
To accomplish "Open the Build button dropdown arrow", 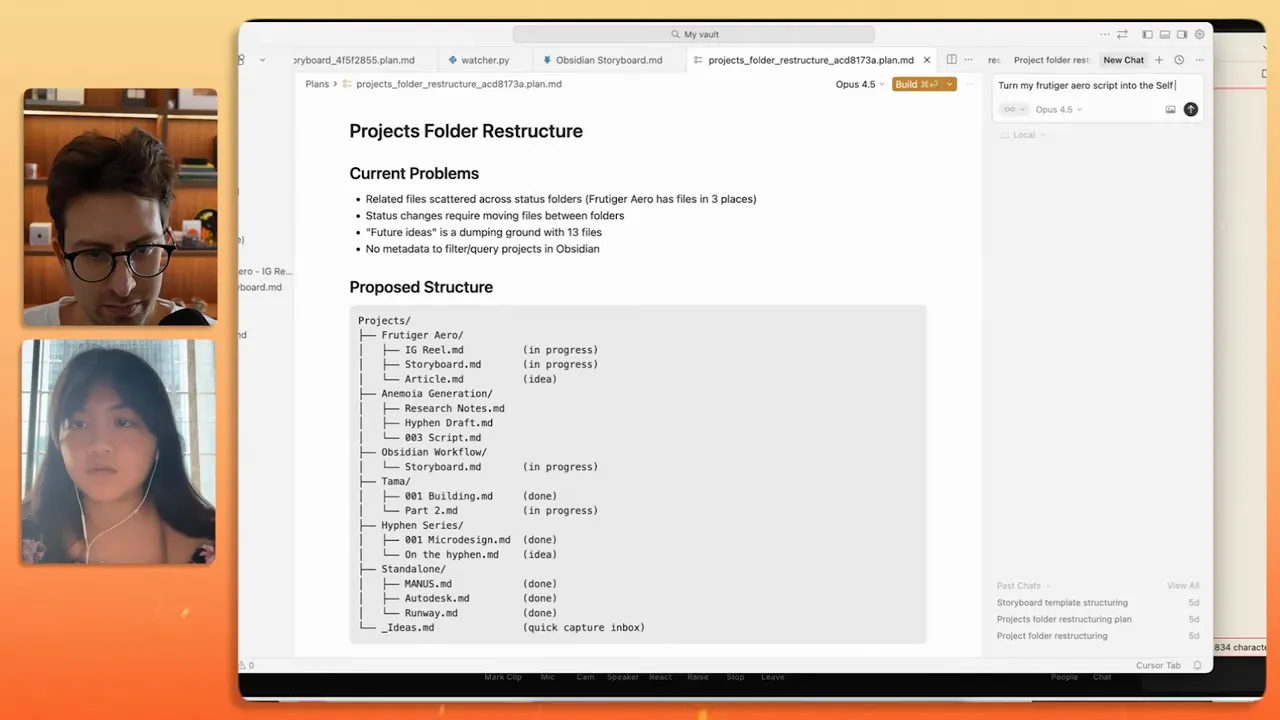I will pyautogui.click(x=949, y=84).
